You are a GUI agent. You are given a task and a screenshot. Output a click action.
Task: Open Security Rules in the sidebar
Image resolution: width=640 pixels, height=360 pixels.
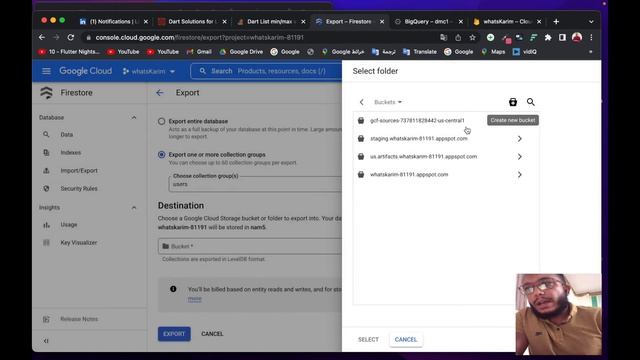[79, 189]
